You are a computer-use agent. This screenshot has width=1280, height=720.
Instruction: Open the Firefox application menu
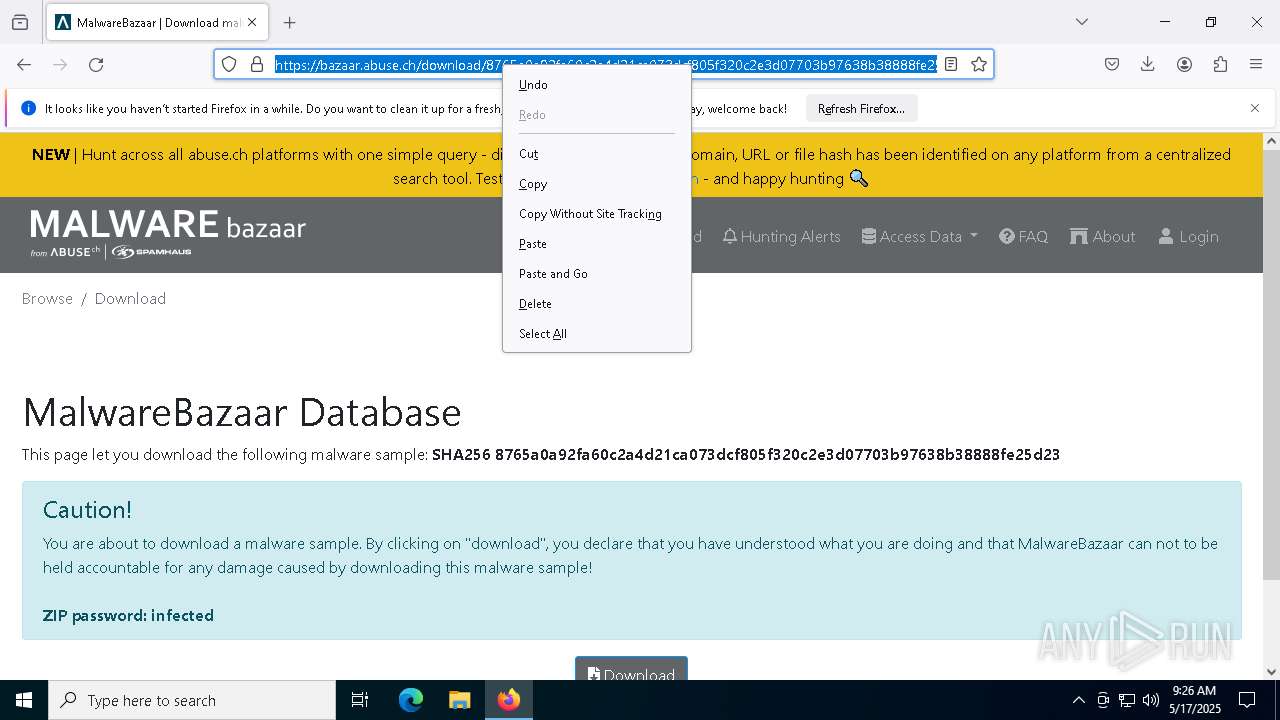pos(1256,64)
